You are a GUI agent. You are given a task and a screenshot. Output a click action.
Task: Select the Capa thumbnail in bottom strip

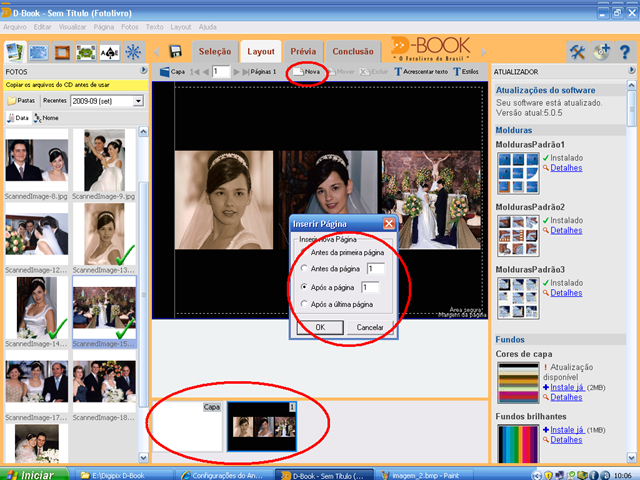188,427
